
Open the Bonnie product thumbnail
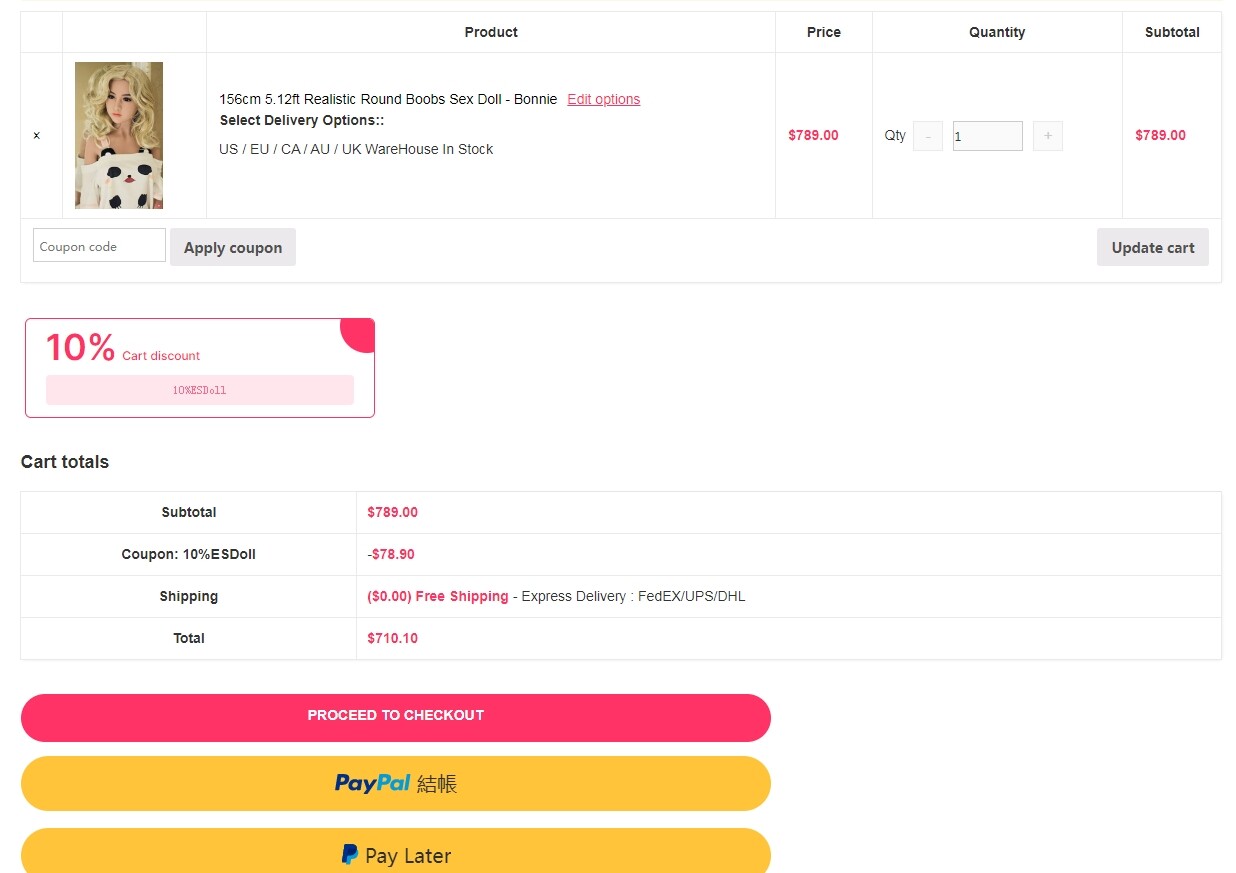(119, 135)
